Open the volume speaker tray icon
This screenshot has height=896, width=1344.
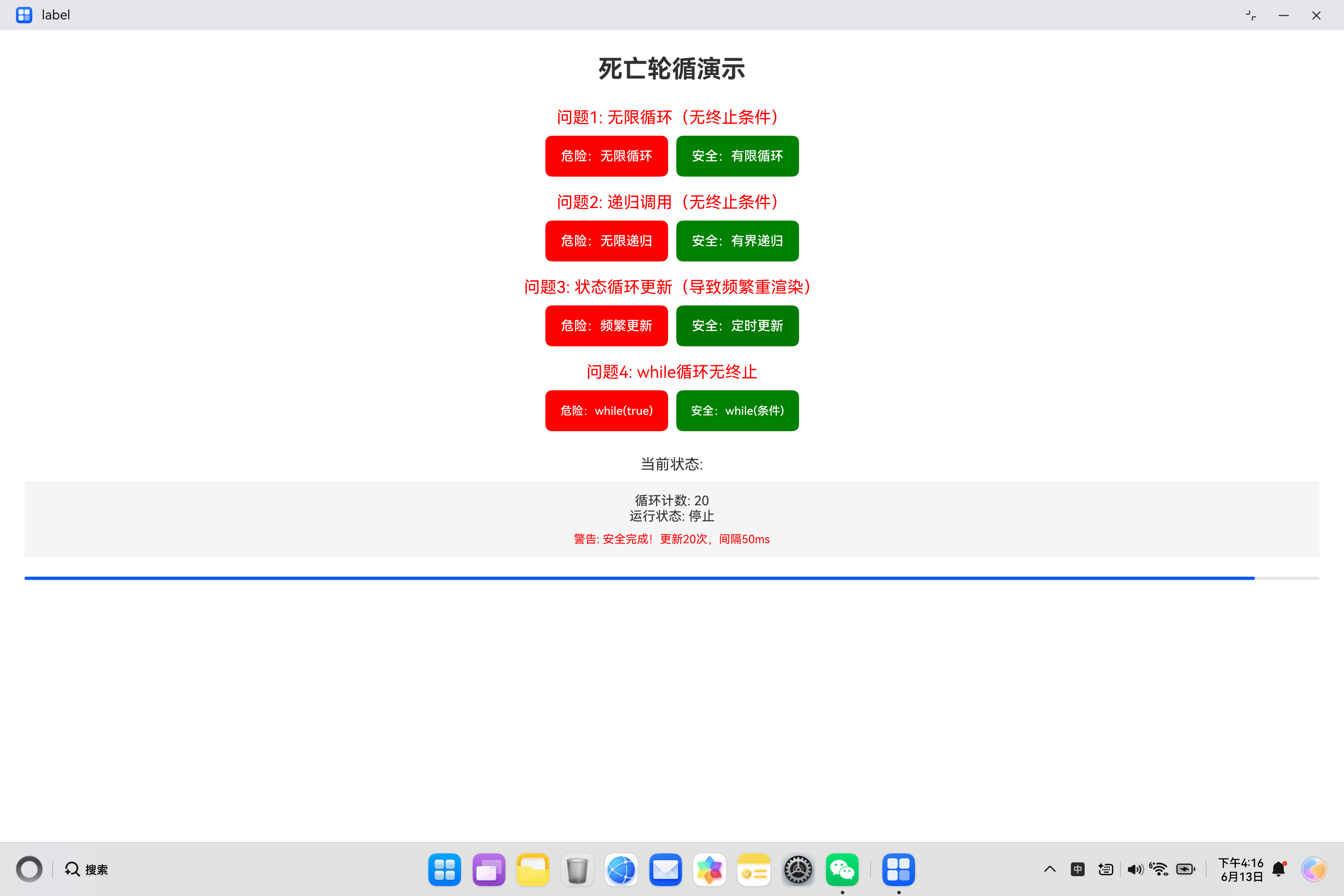1135,869
